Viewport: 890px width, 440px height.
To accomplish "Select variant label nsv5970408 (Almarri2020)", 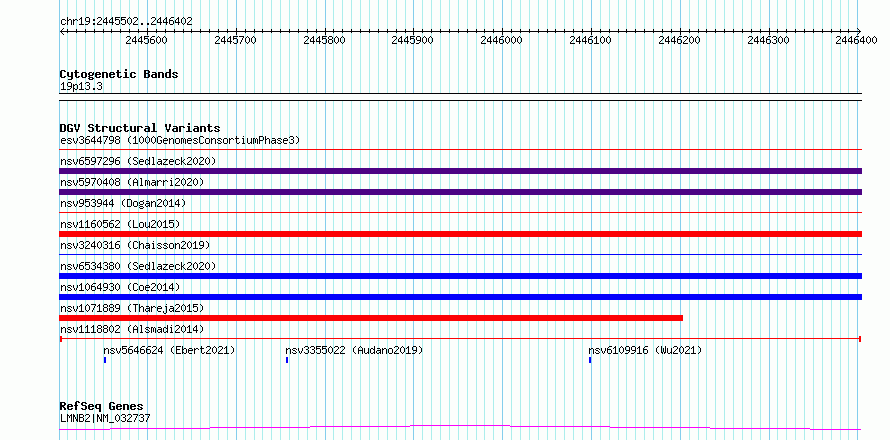I will pyautogui.click(x=132, y=182).
